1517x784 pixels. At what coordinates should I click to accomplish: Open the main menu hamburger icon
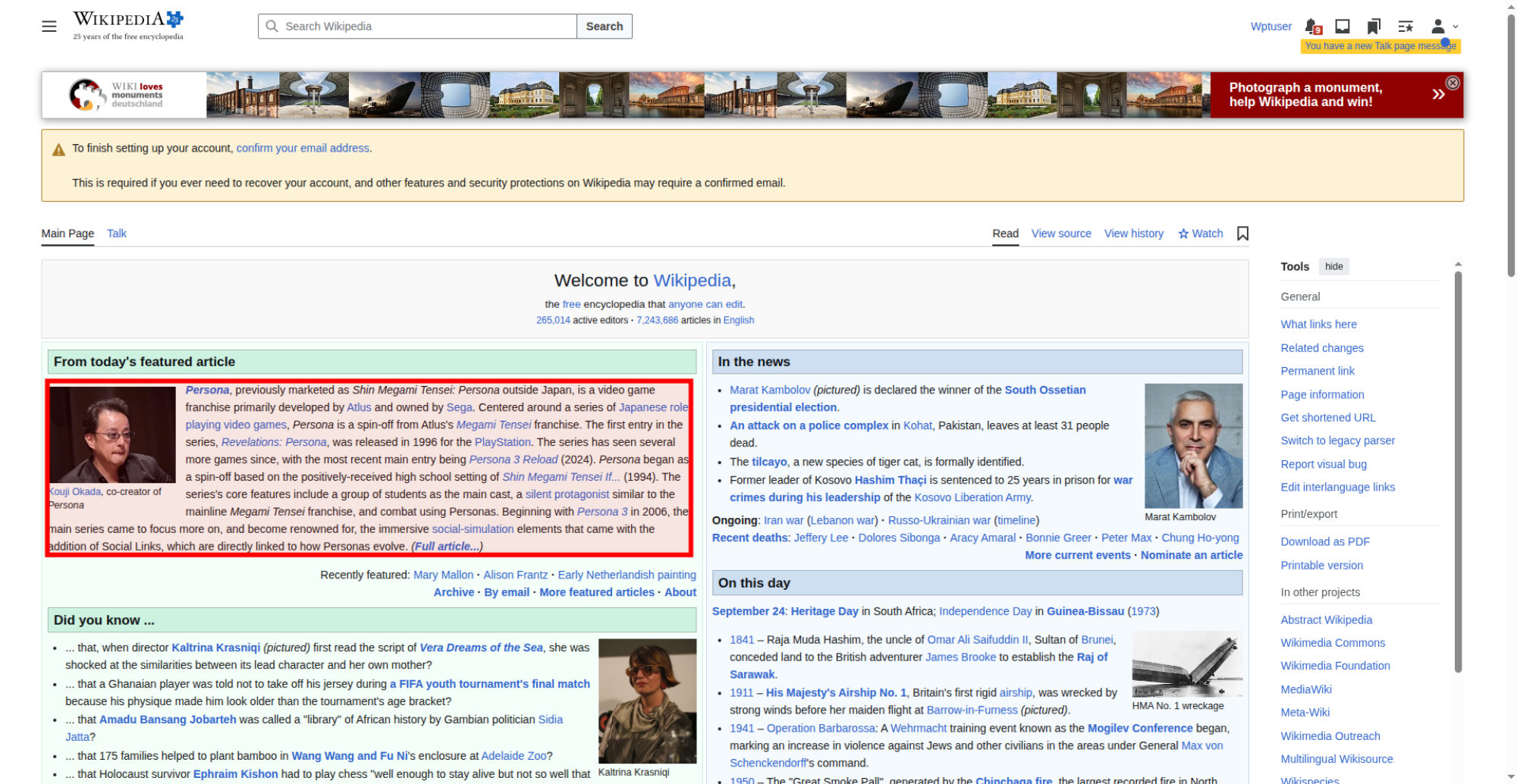49,27
